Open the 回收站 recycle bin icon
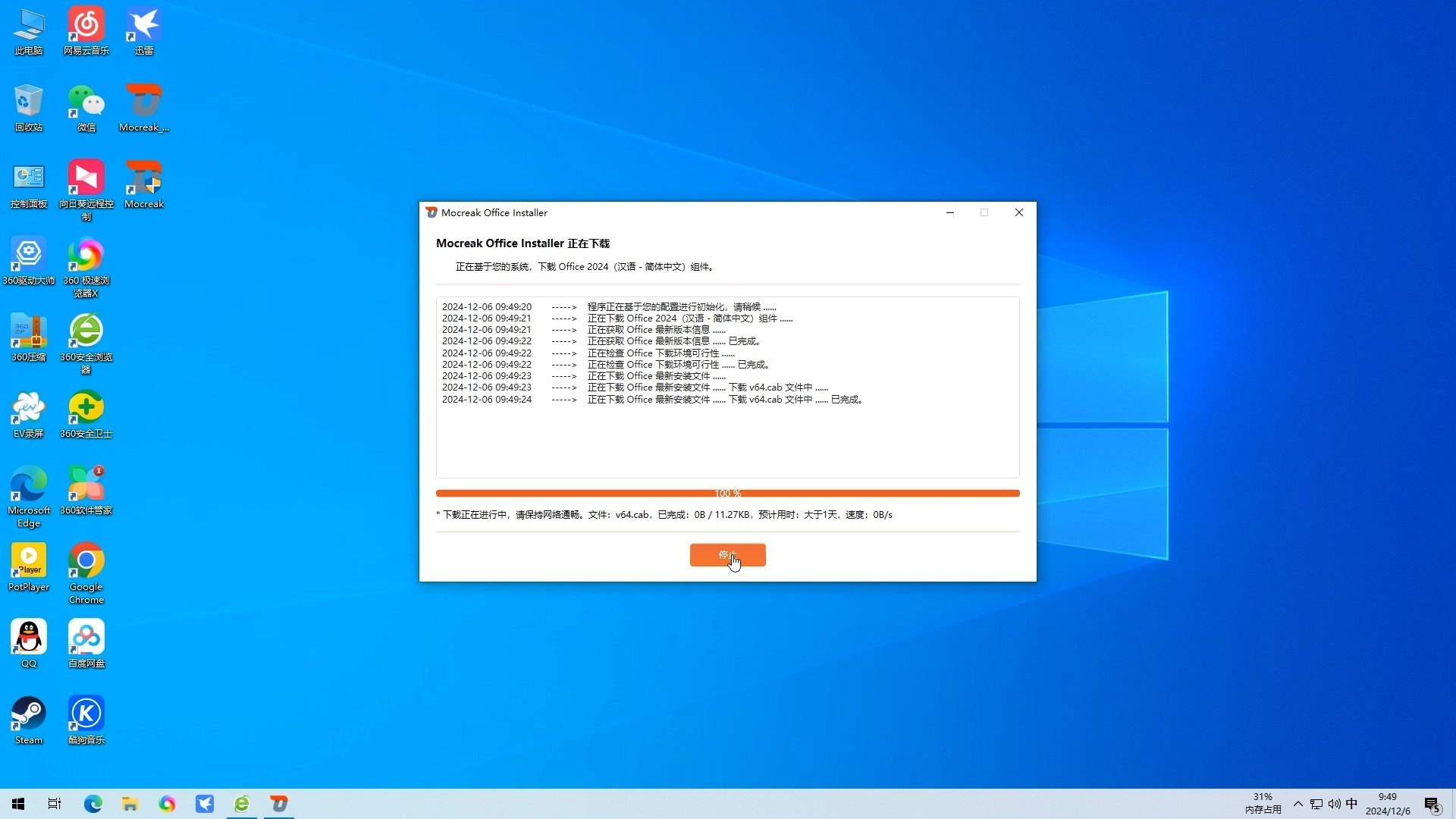This screenshot has height=819, width=1456. [29, 108]
